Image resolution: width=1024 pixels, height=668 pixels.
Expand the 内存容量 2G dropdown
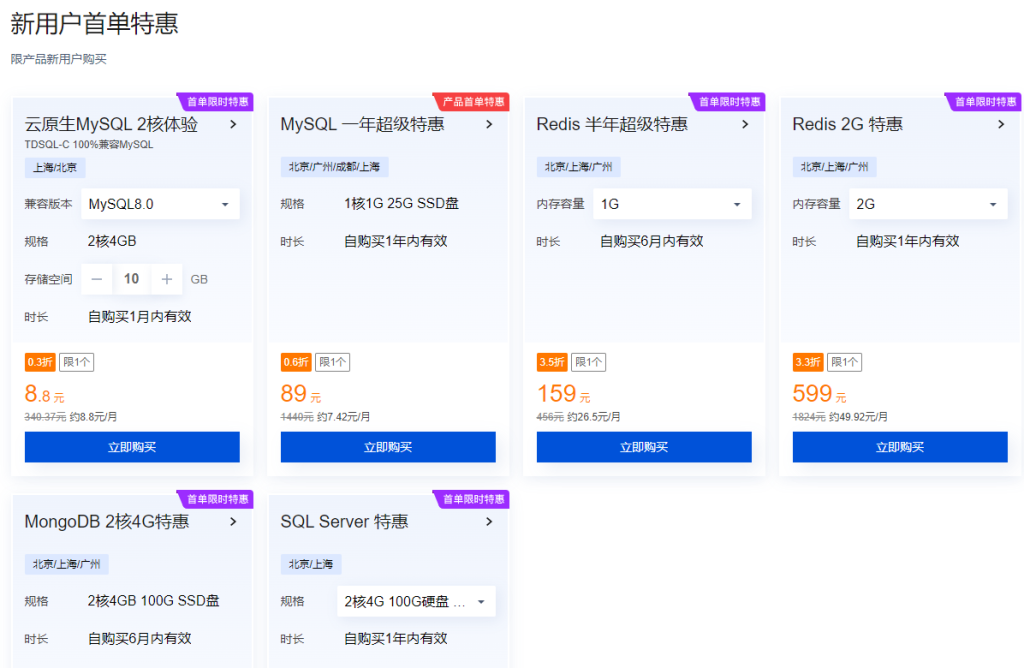(928, 204)
